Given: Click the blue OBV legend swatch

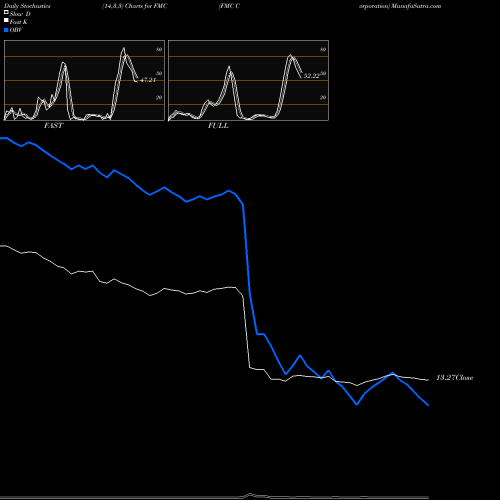Looking at the screenshot, I should point(6,30).
